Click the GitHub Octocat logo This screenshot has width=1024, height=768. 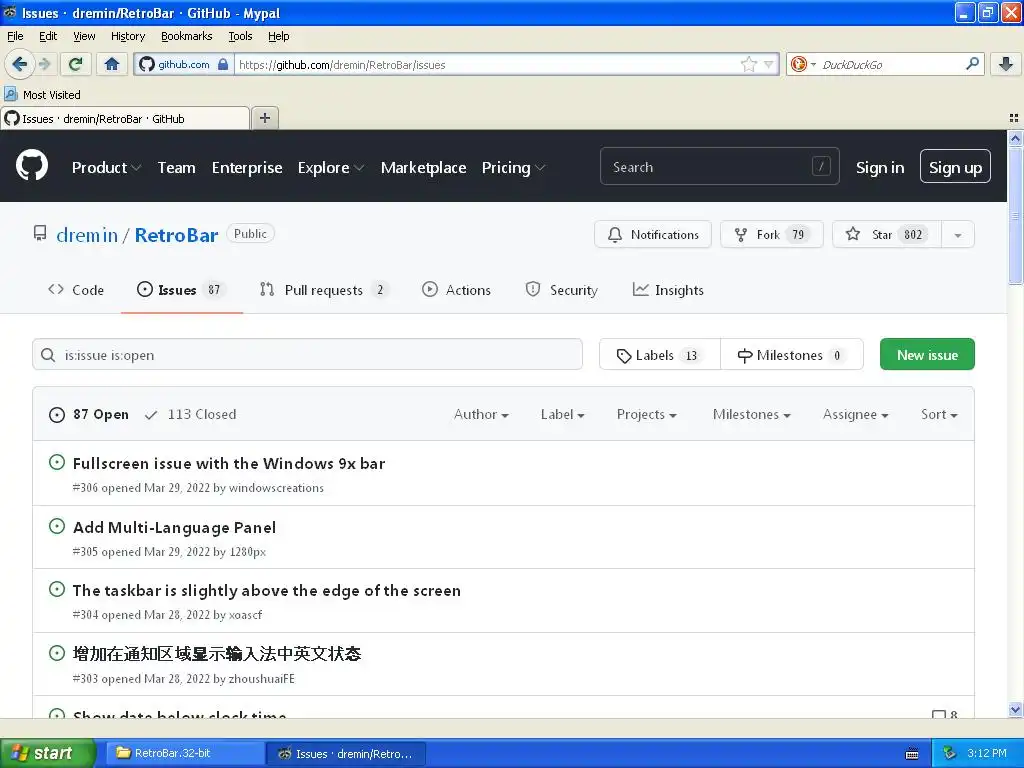tap(31, 165)
